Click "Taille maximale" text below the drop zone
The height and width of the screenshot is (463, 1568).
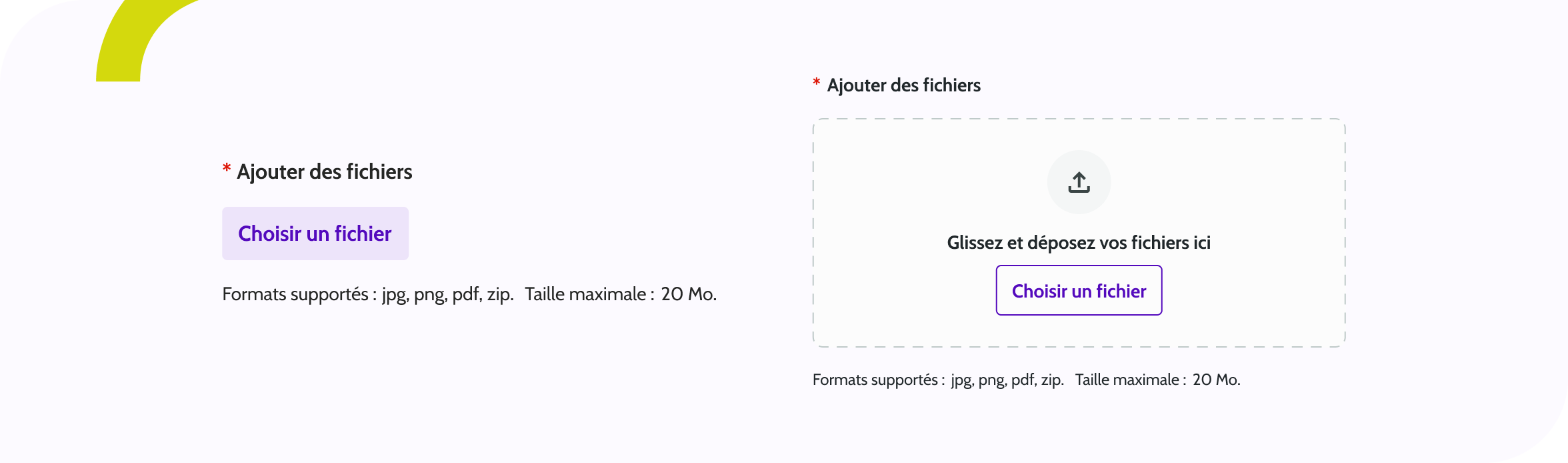point(1127,380)
